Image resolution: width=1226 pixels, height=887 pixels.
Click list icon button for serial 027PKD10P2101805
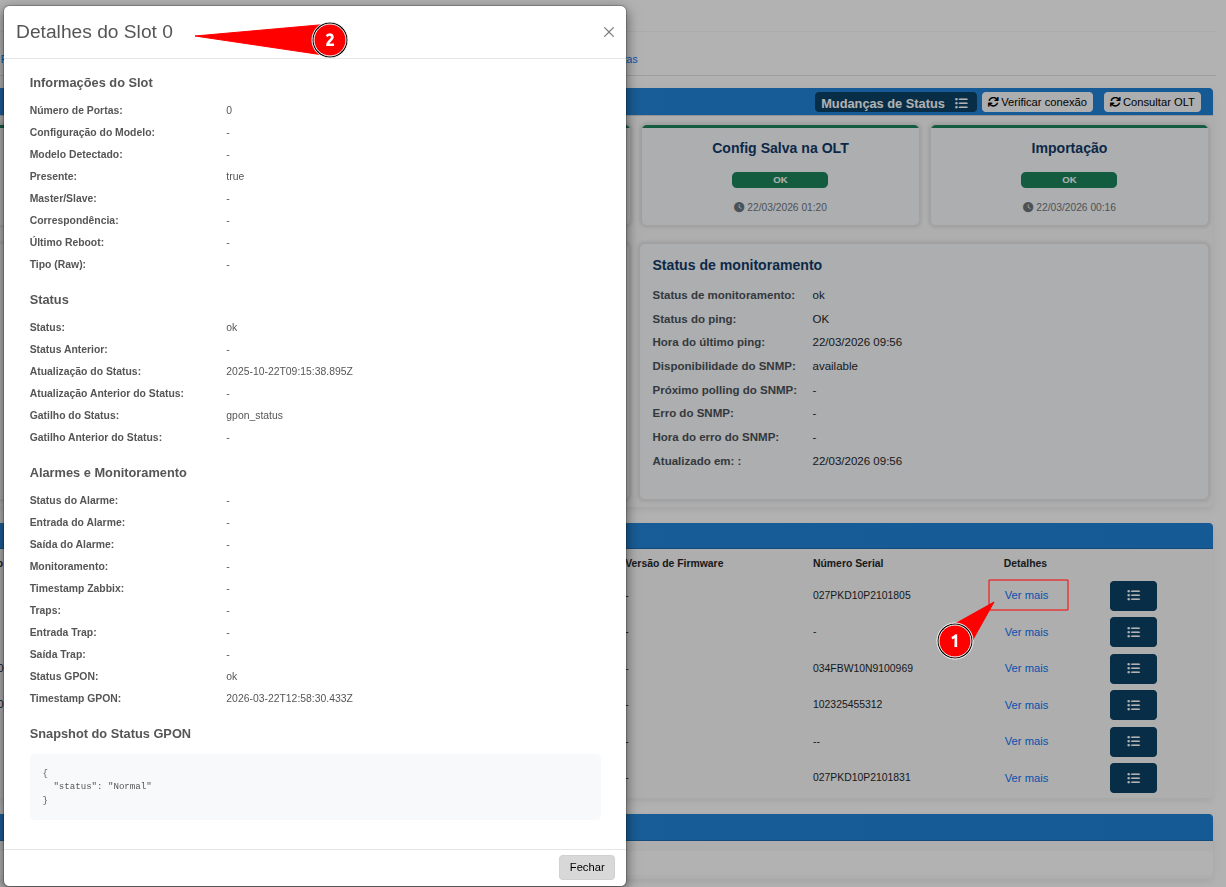click(1133, 595)
